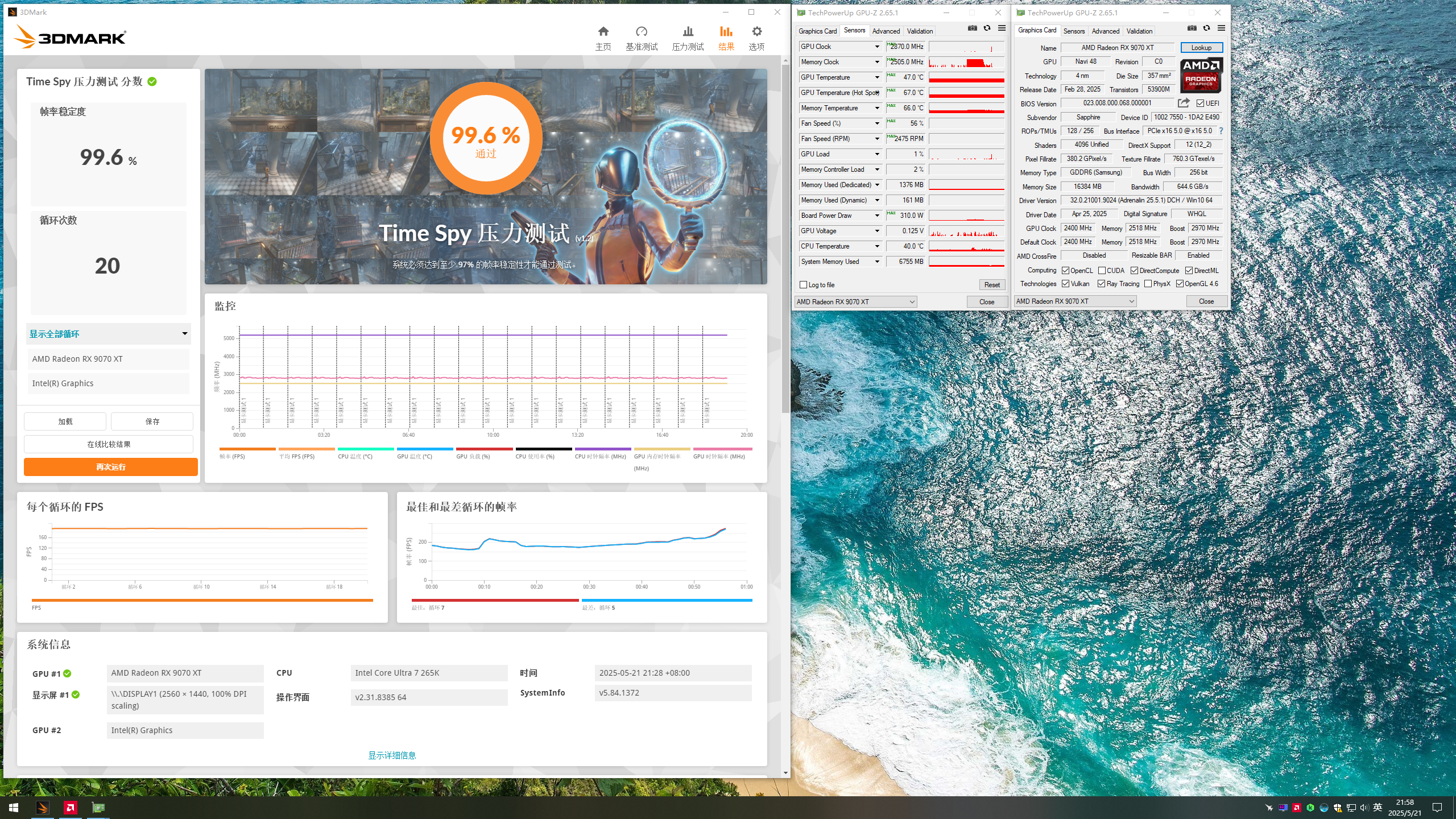Switch to Advanced tab in Graphics Card window
The image size is (1456, 819).
(1105, 31)
